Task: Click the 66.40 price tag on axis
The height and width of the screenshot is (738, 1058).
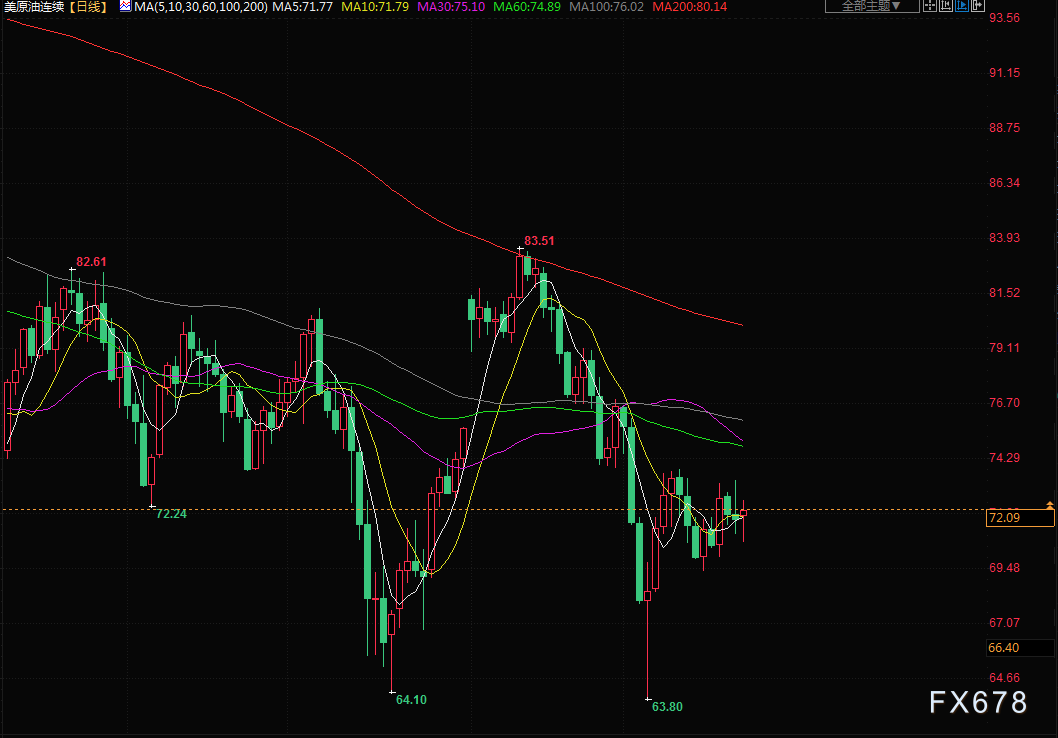Action: pyautogui.click(x=1020, y=648)
